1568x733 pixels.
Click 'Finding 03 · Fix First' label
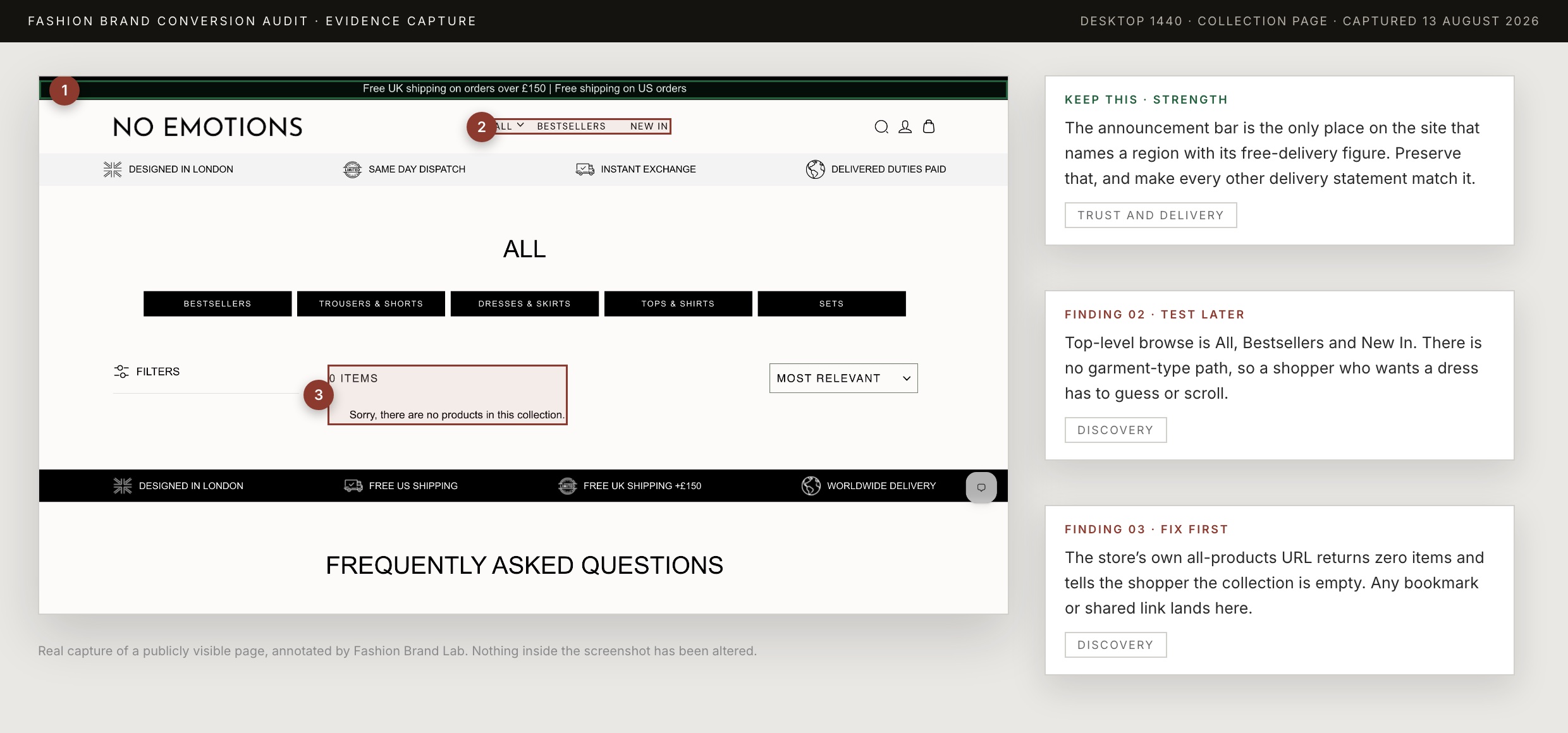[x=1146, y=530]
